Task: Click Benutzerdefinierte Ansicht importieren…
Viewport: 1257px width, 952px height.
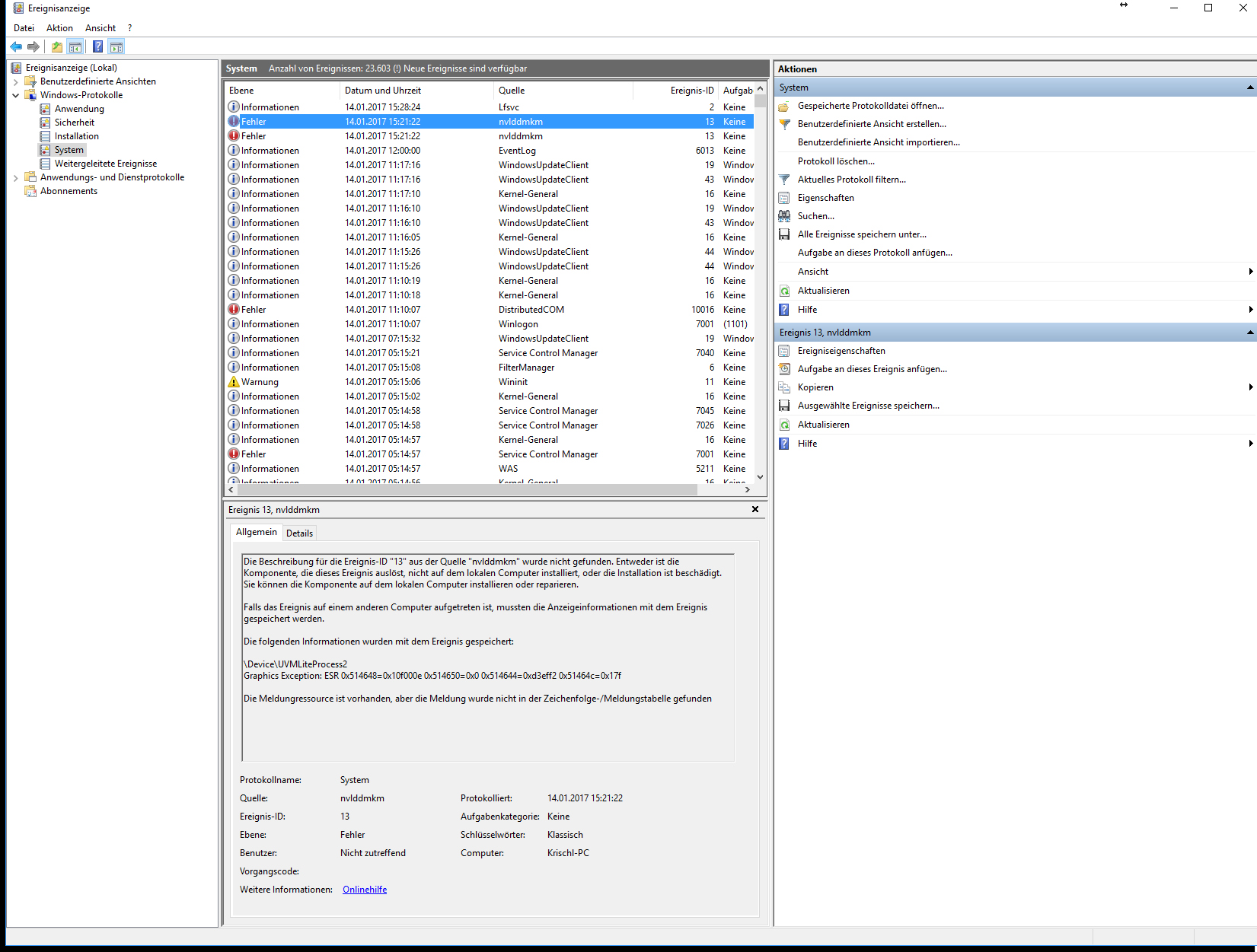Action: [x=879, y=142]
